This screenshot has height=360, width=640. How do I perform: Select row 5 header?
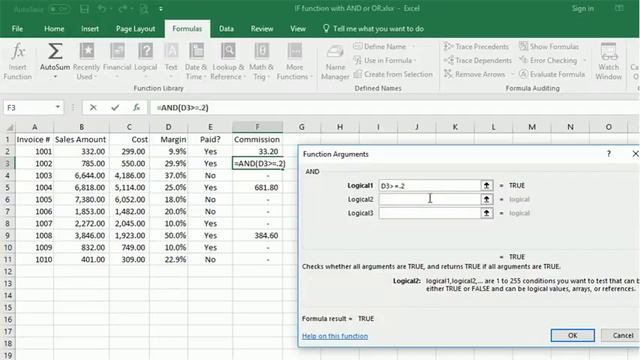point(7,188)
